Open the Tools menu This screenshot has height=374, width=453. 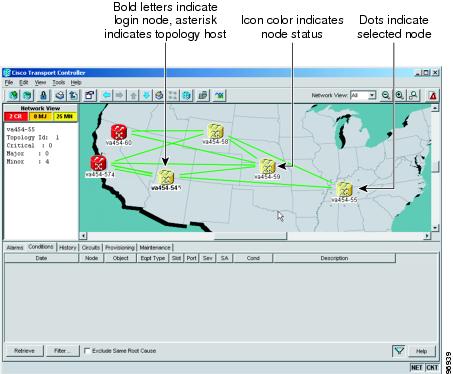[59, 82]
